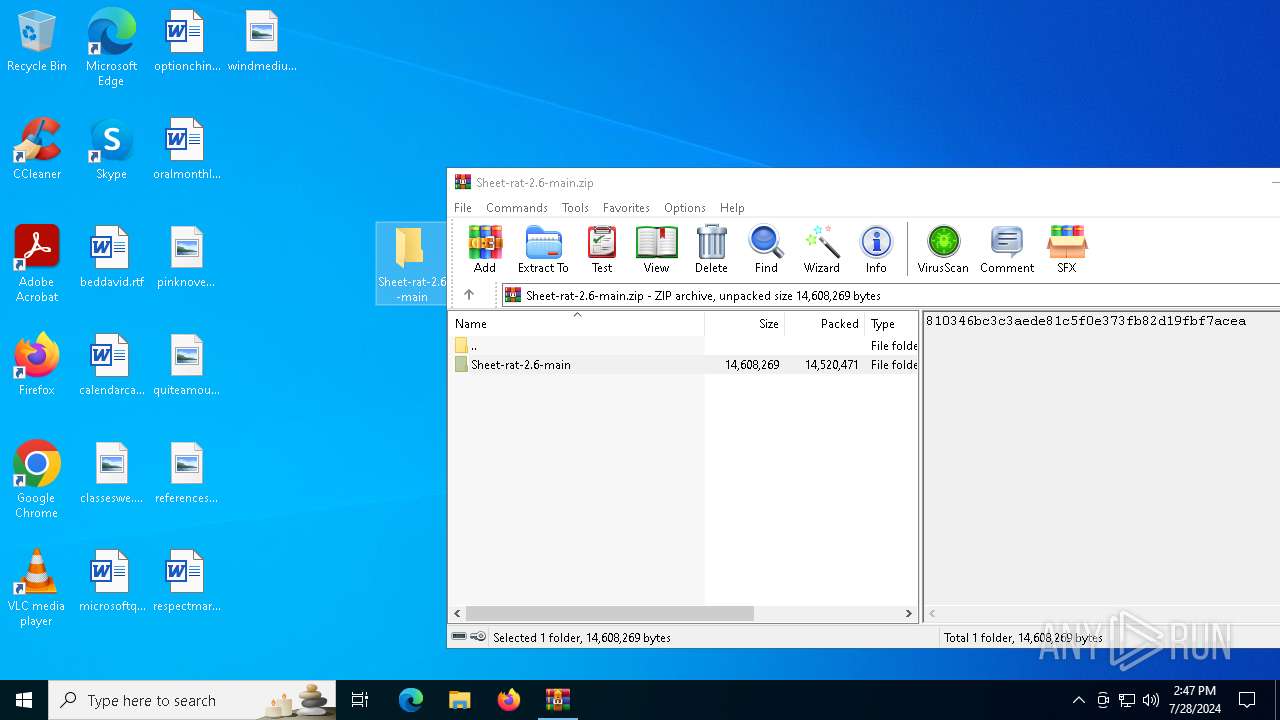Image resolution: width=1280 pixels, height=720 pixels.
Task: Open Recycle Bin desktop icon
Action: [x=37, y=42]
